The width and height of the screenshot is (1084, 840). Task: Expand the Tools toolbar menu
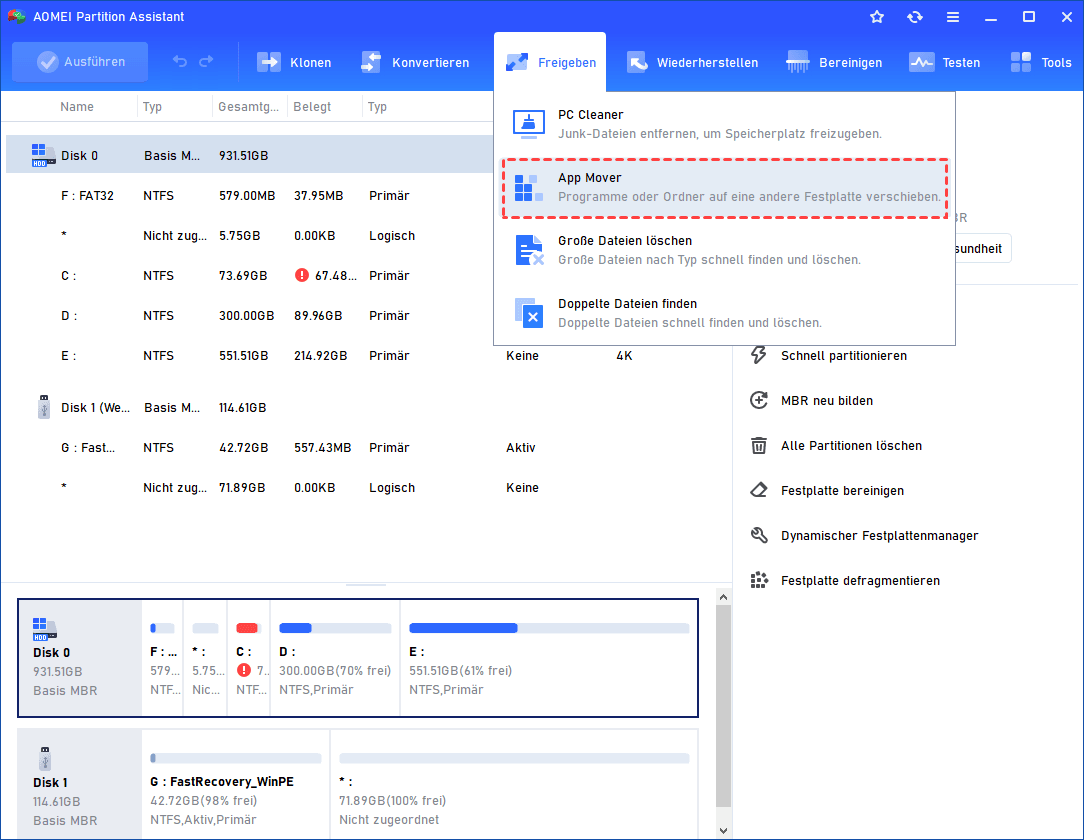1040,62
